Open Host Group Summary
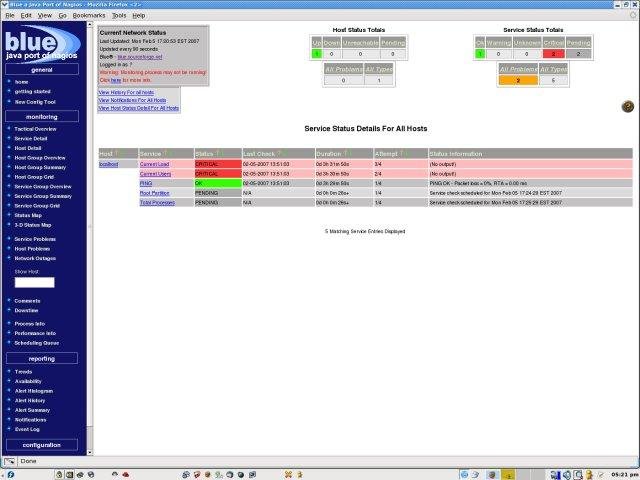The image size is (640, 480). (40, 167)
